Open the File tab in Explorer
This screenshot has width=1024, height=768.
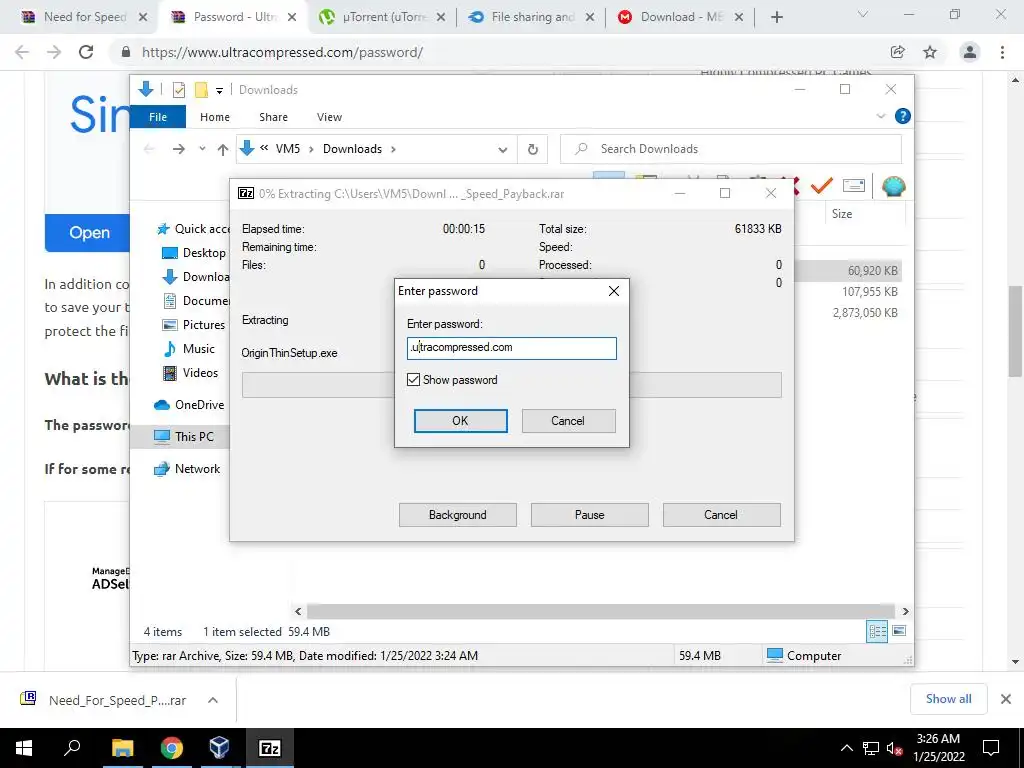(158, 117)
